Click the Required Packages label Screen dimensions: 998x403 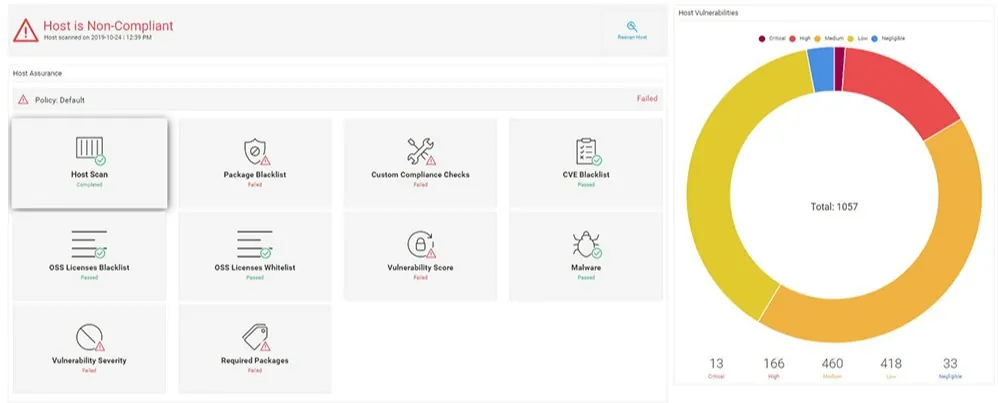[255, 360]
